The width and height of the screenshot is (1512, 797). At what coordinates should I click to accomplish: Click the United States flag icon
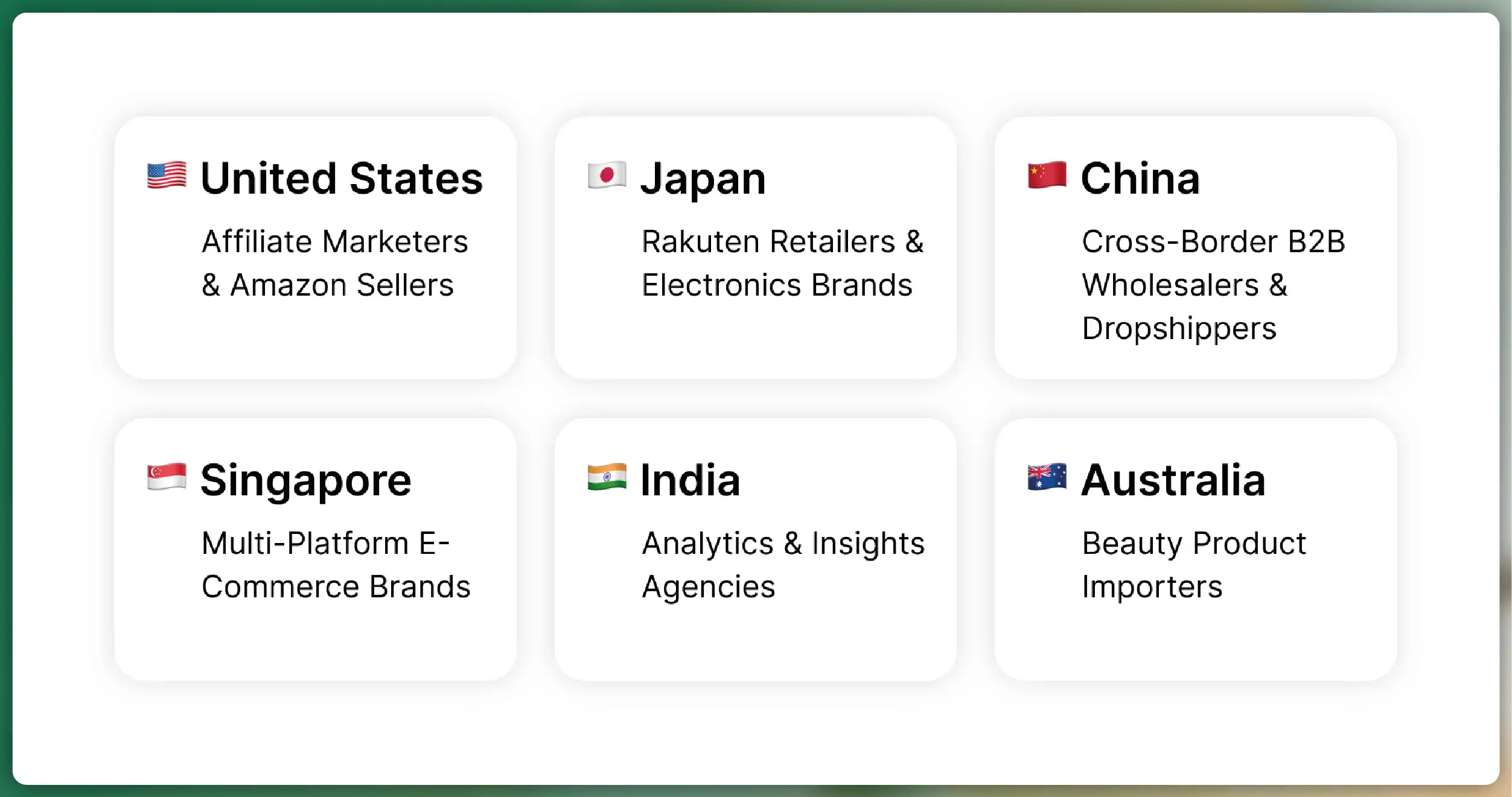click(167, 176)
